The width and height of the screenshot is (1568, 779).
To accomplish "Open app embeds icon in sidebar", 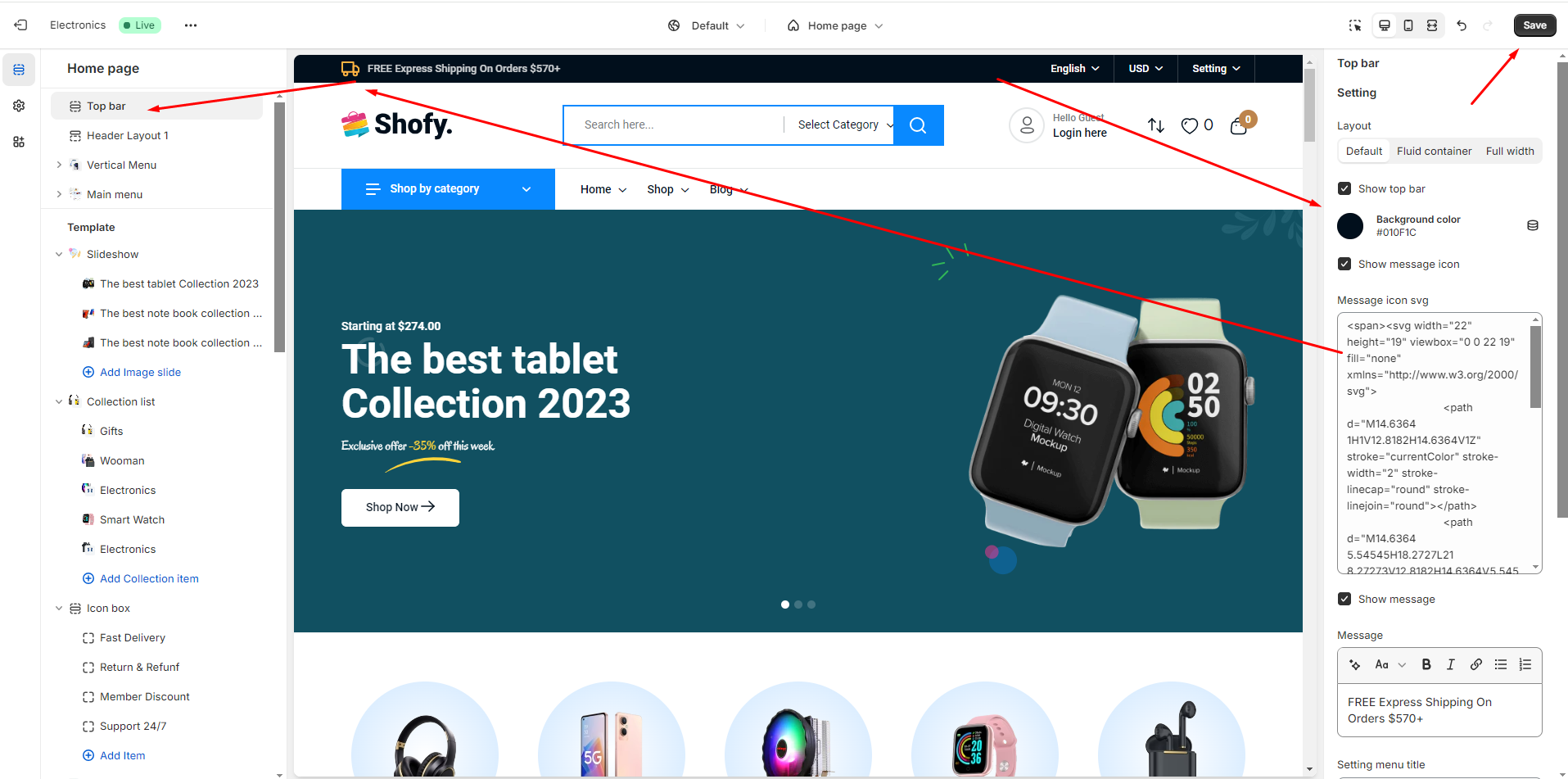I will tap(19, 142).
